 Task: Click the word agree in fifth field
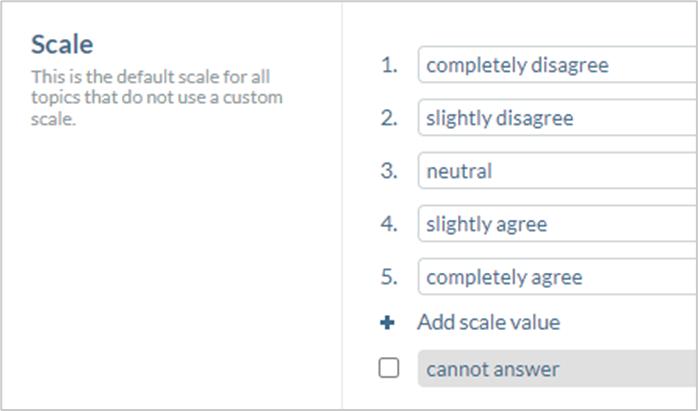[x=556, y=278]
